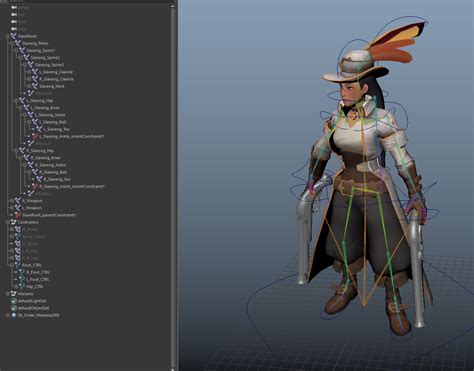
Task: Click the Mariana group icon
Action: [14, 294]
